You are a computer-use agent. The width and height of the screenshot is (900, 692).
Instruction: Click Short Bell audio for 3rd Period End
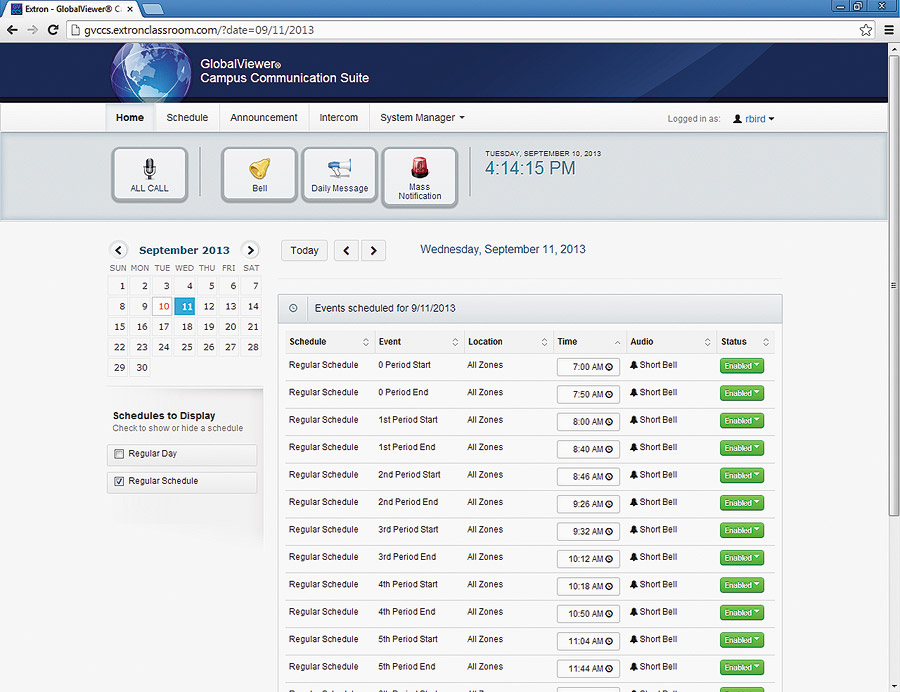coord(654,557)
